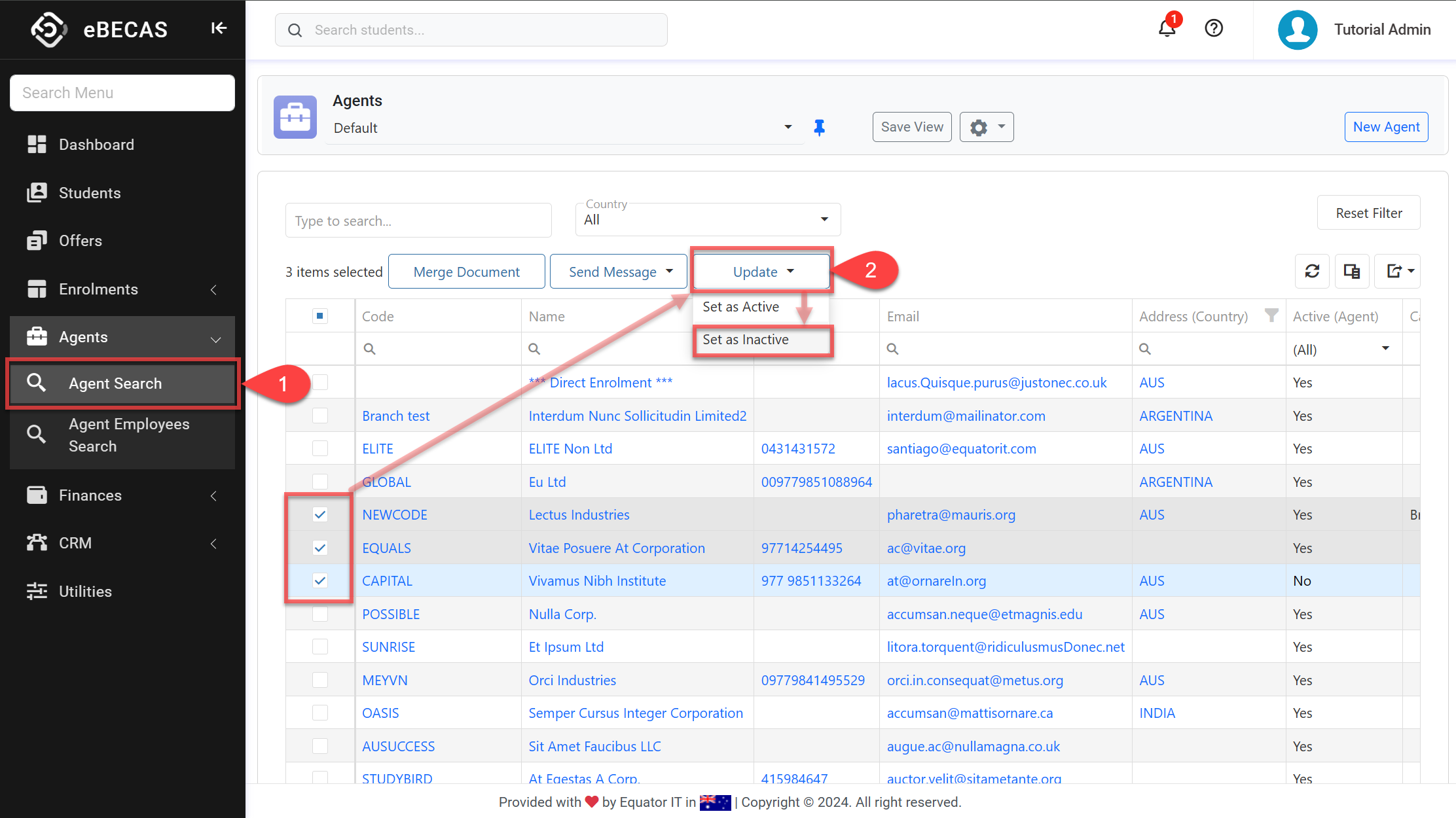Open the NEWCODE agent link
The width and height of the screenshot is (1456, 818).
(x=395, y=515)
